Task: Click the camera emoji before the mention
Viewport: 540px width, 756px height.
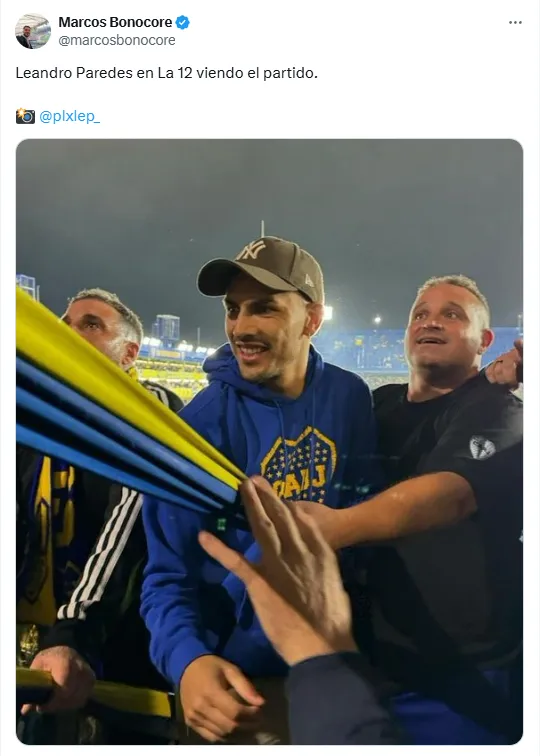Action: [x=25, y=116]
